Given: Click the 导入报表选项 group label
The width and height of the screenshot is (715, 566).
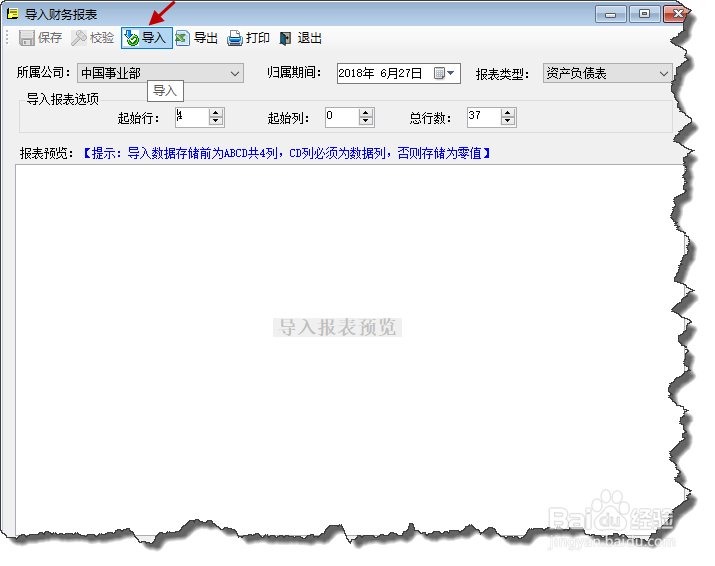Looking at the screenshot, I should 62,99.
